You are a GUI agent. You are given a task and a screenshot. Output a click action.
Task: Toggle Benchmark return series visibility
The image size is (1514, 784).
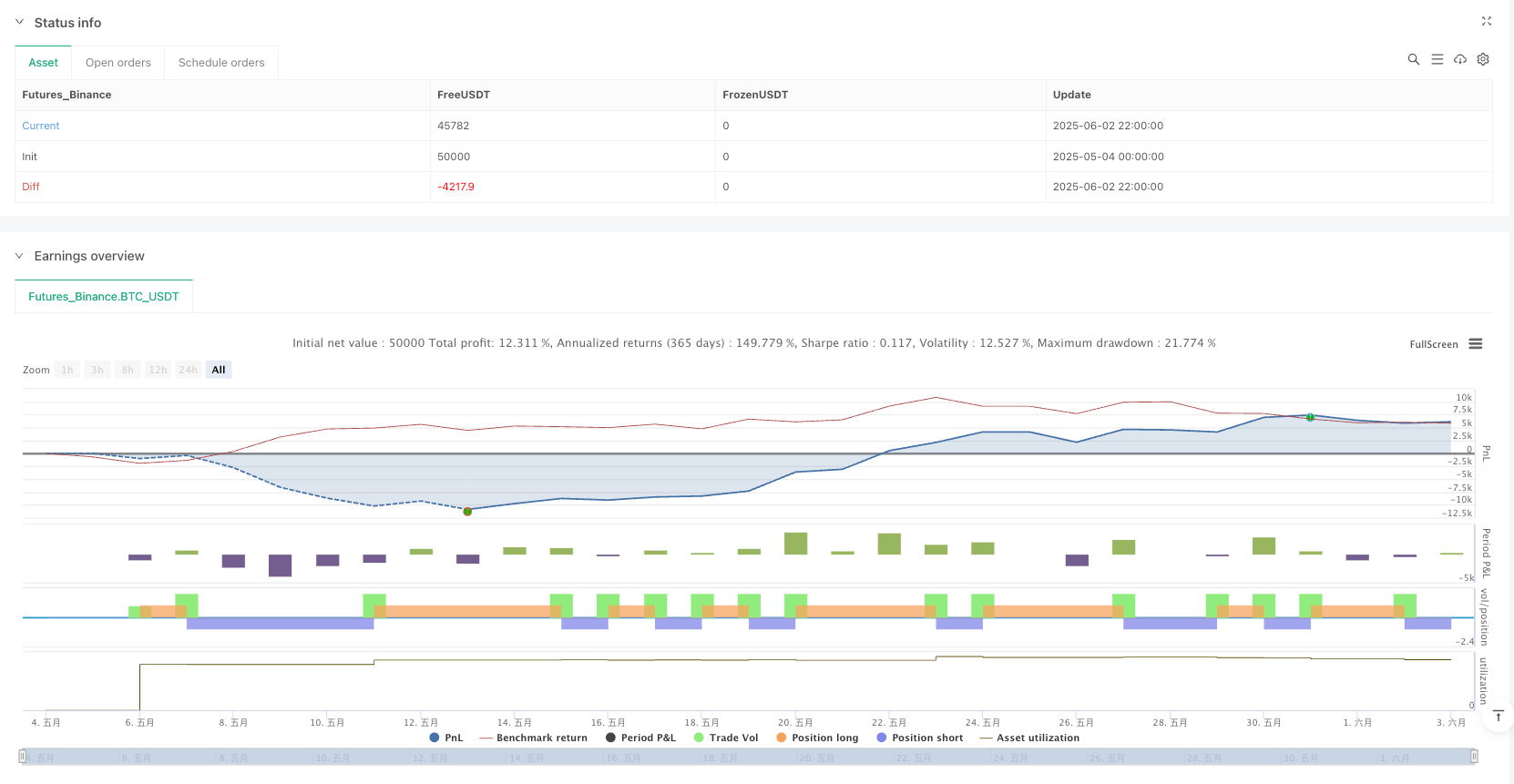534,738
